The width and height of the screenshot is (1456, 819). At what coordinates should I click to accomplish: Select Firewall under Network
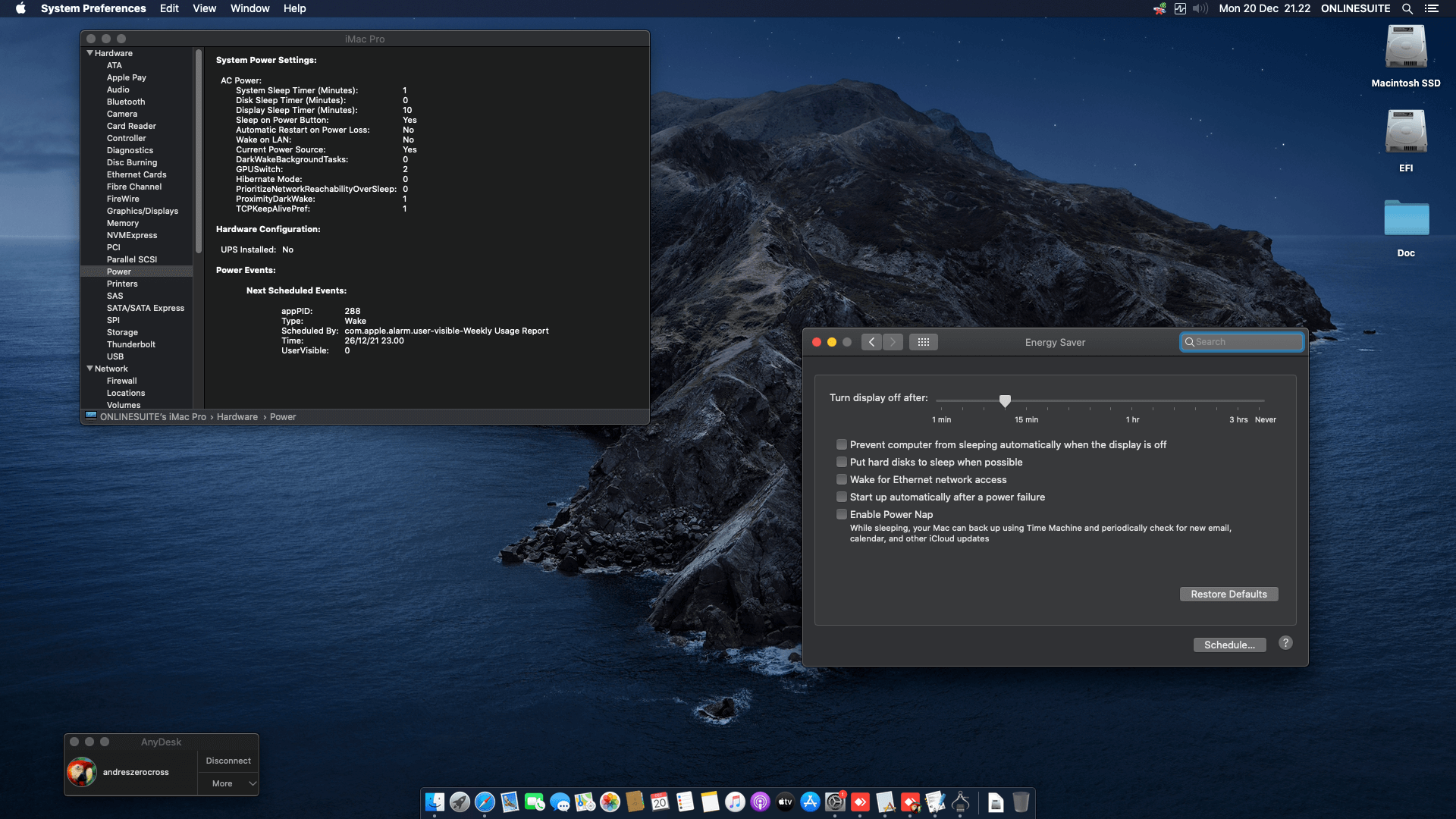pos(122,381)
